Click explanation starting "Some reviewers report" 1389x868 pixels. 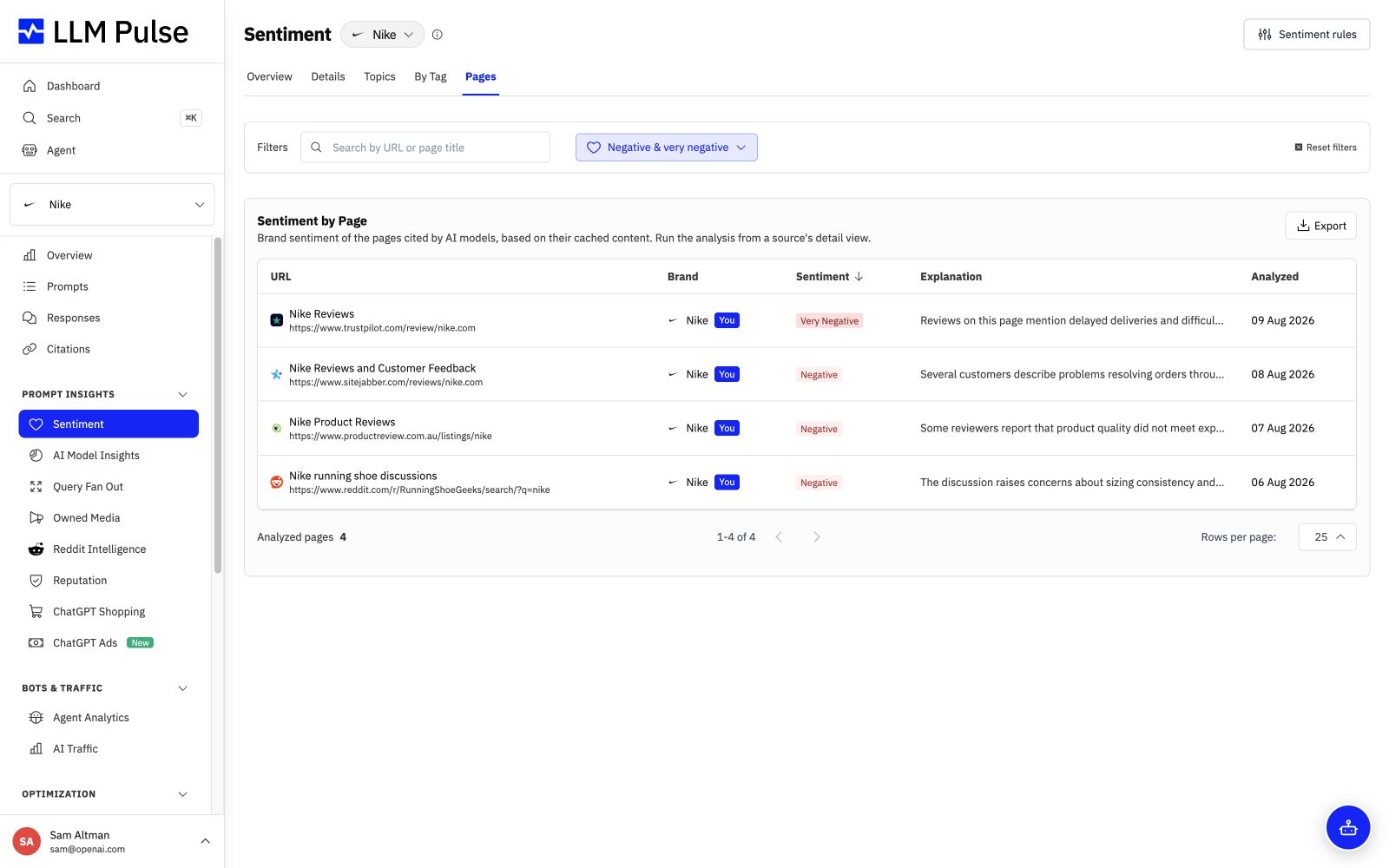click(1072, 428)
